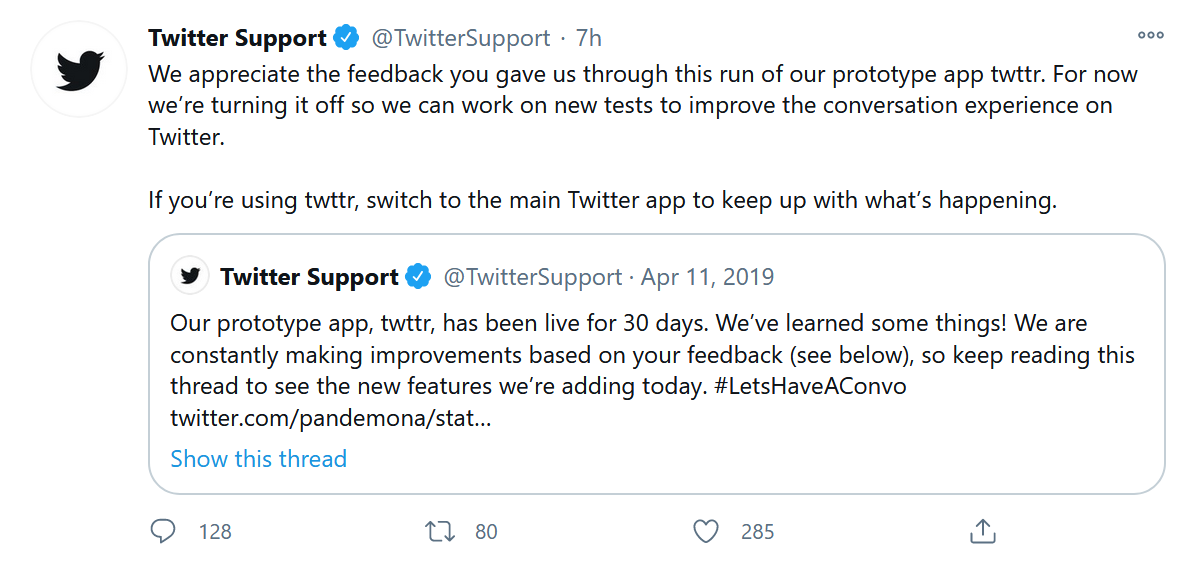
Task: Click the Apr 11, 2019 date
Action: click(x=707, y=277)
